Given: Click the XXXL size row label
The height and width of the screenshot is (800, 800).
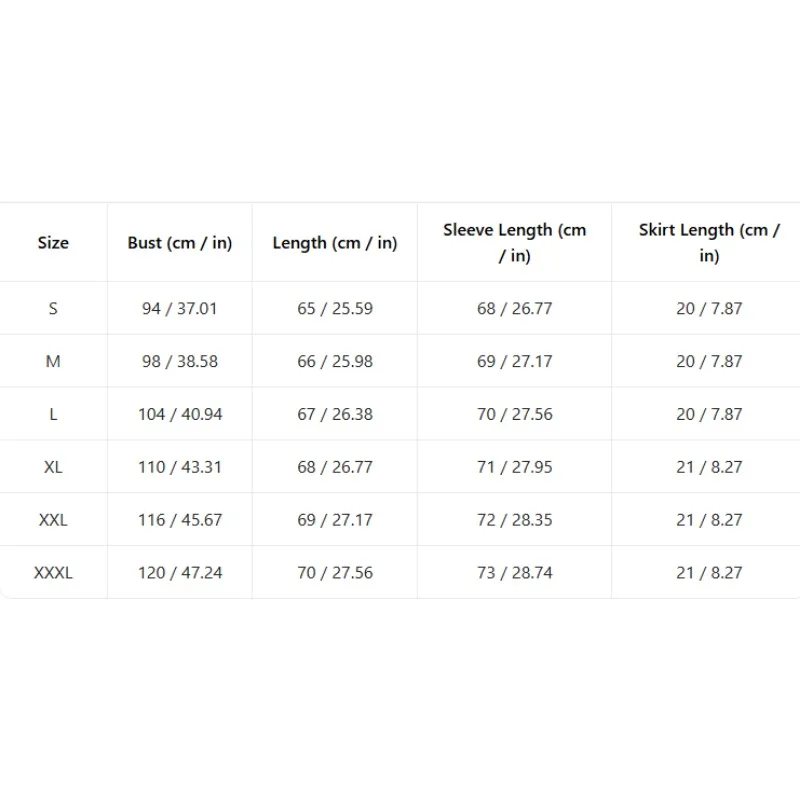Looking at the screenshot, I should tap(53, 573).
